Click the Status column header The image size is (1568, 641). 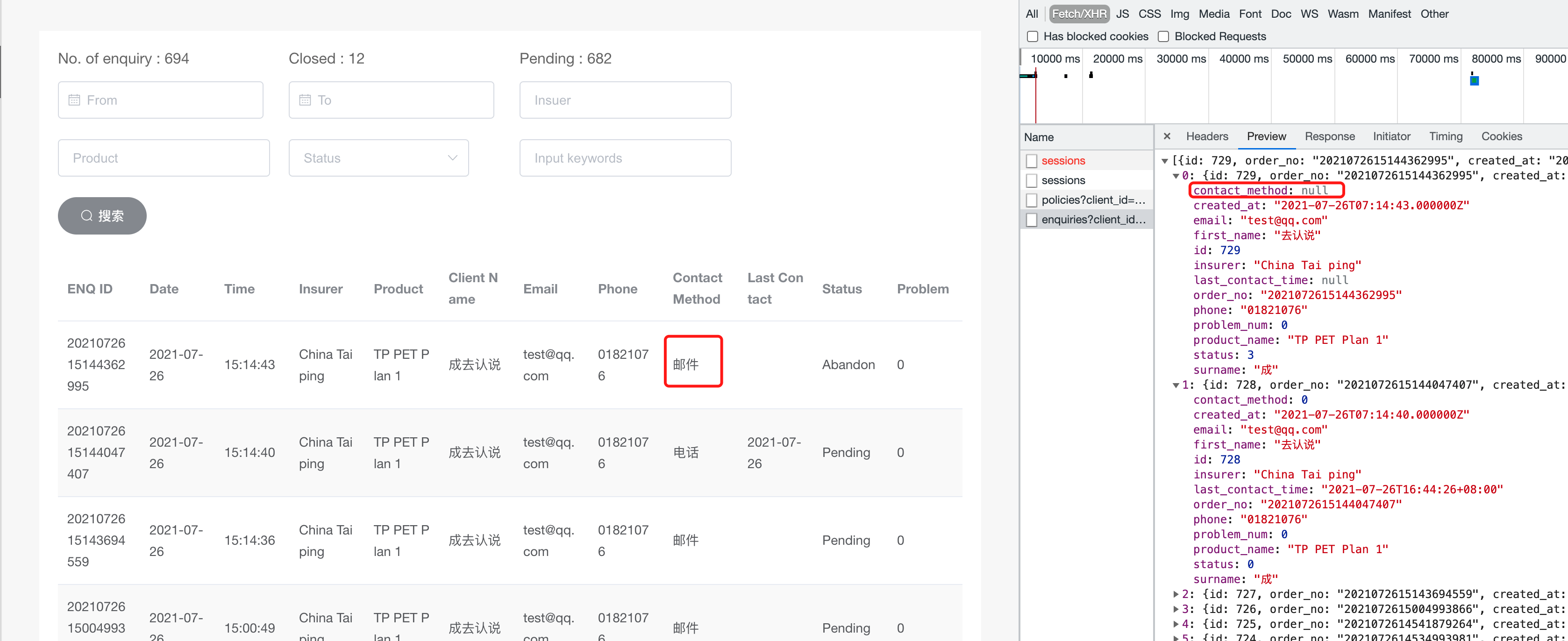click(x=842, y=289)
